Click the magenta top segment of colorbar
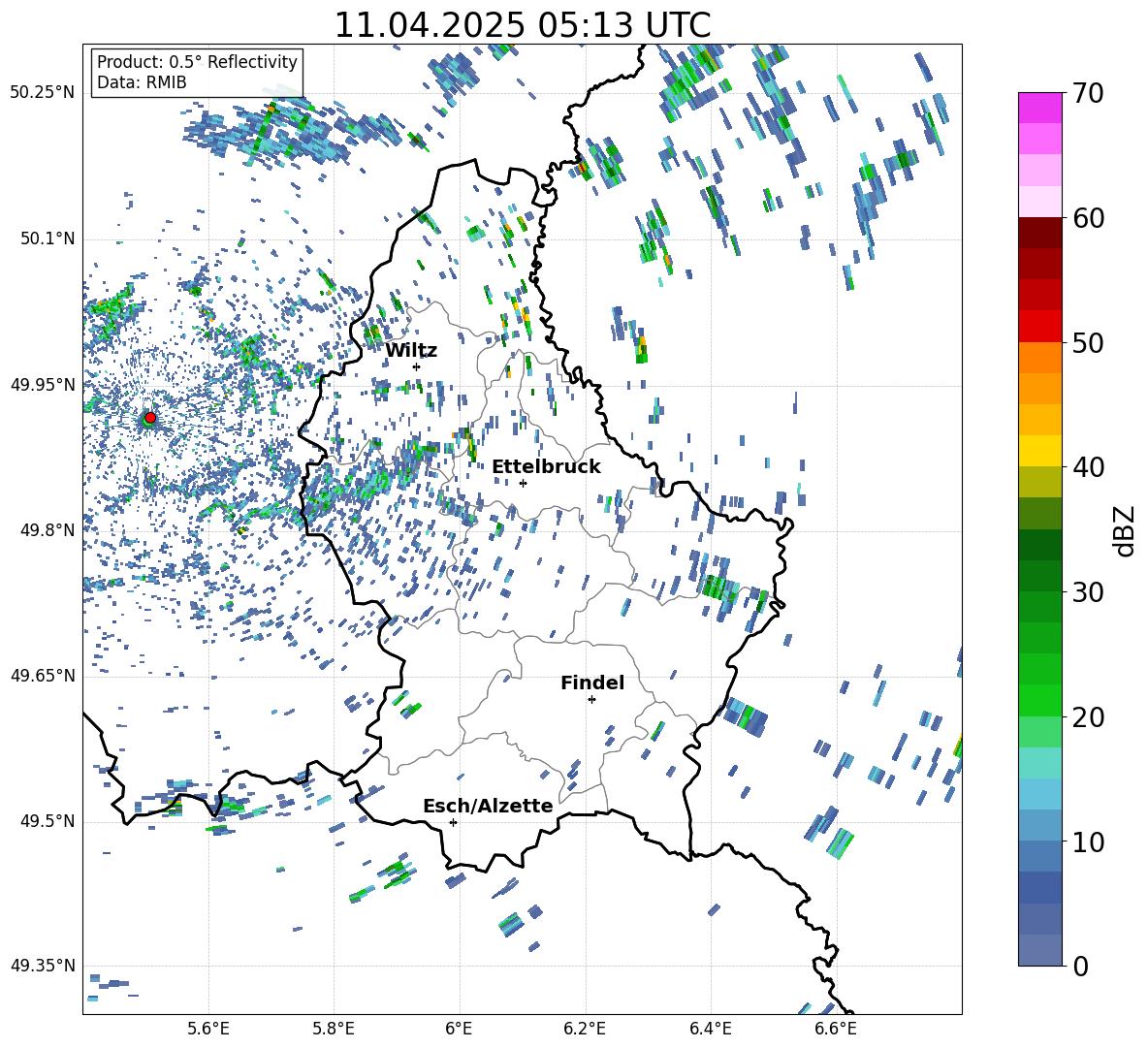The width and height of the screenshot is (1148, 1048). [1039, 108]
